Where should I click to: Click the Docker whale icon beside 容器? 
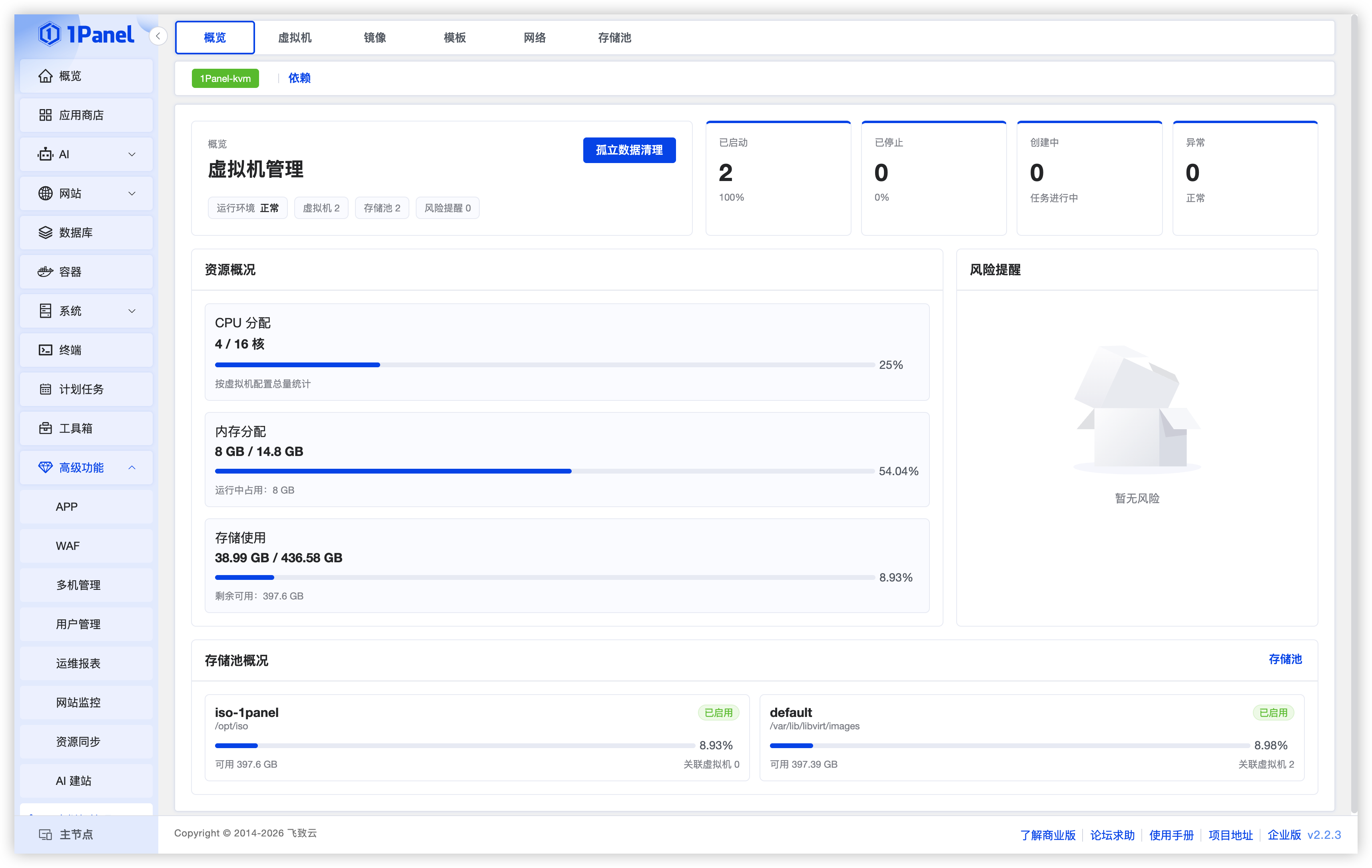point(45,272)
